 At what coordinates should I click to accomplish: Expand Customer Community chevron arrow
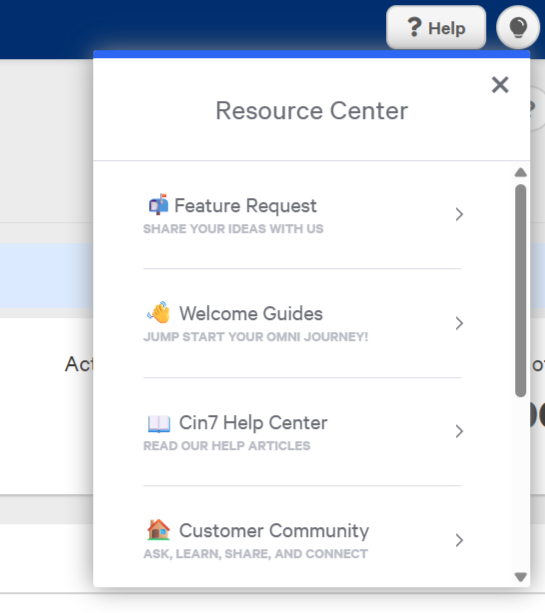coord(459,540)
